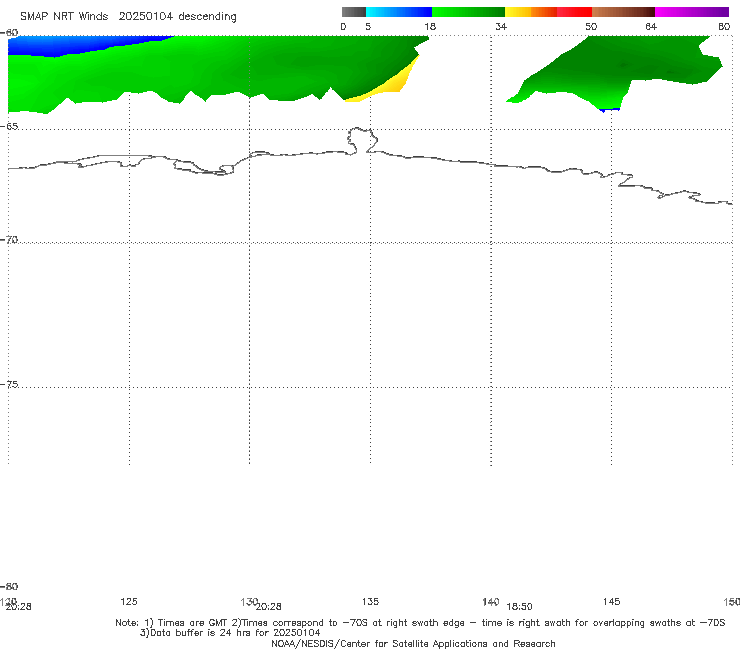
Task: Click the color bar label '34'
Action: pyautogui.click(x=501, y=26)
